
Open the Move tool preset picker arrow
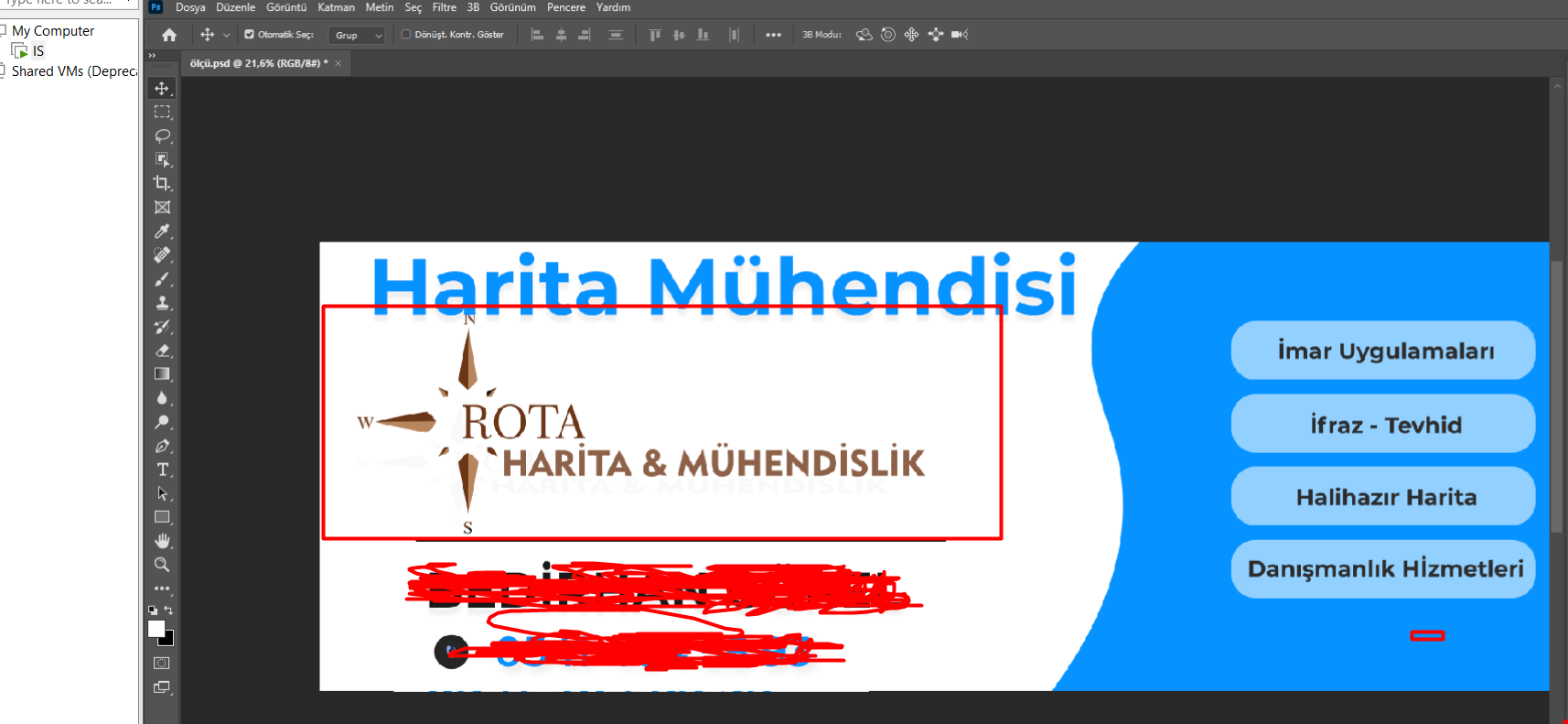(x=226, y=35)
